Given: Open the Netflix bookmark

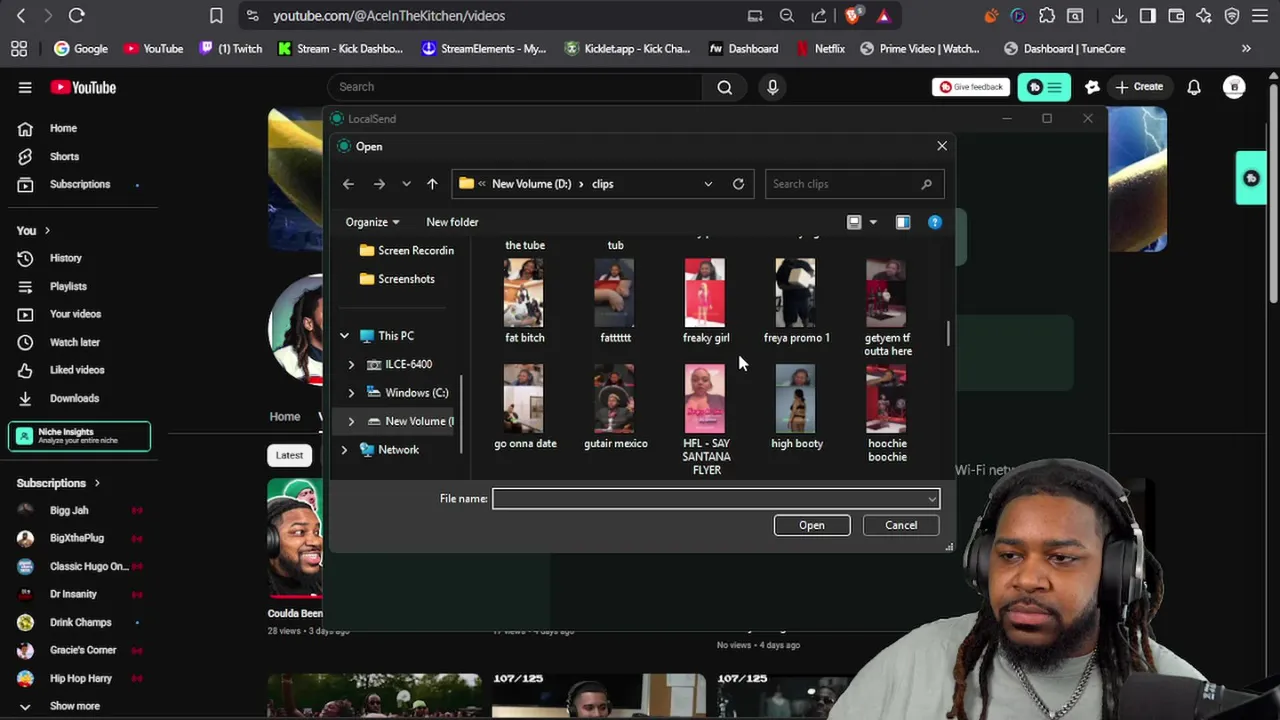Looking at the screenshot, I should coord(820,48).
